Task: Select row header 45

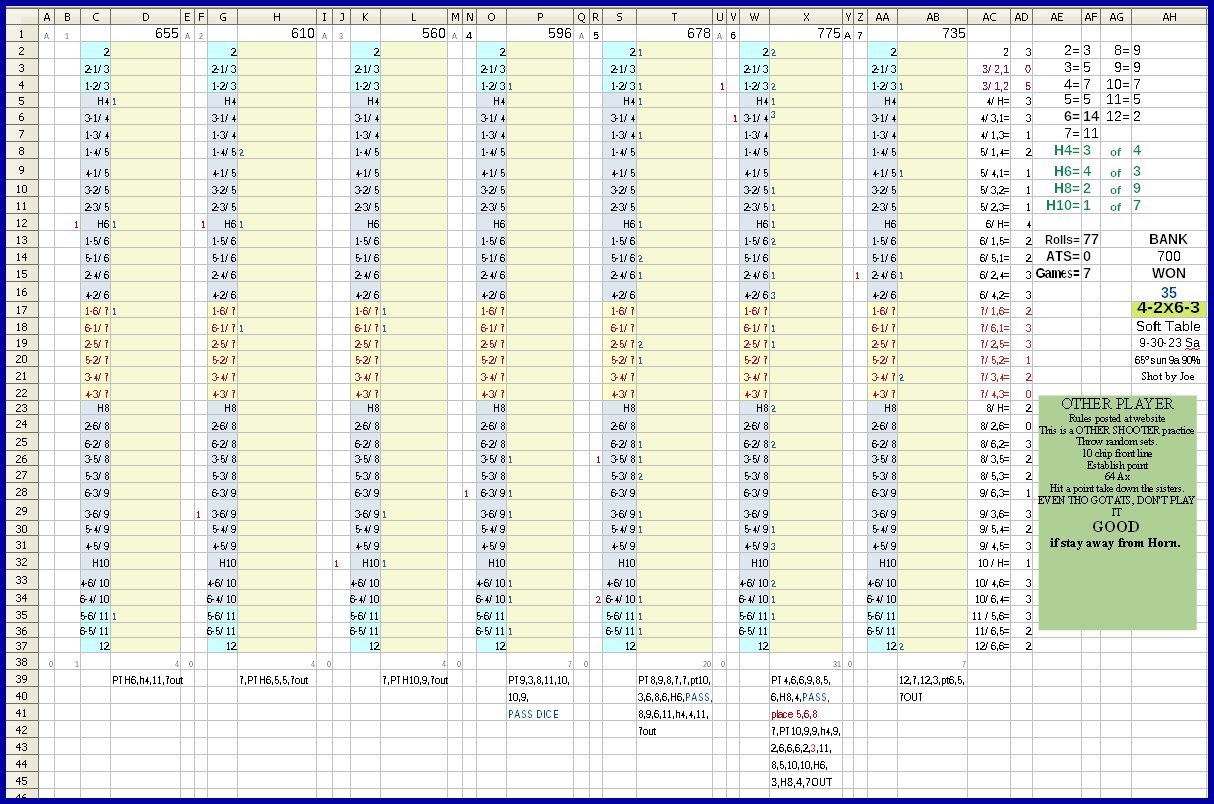Action: [20, 781]
